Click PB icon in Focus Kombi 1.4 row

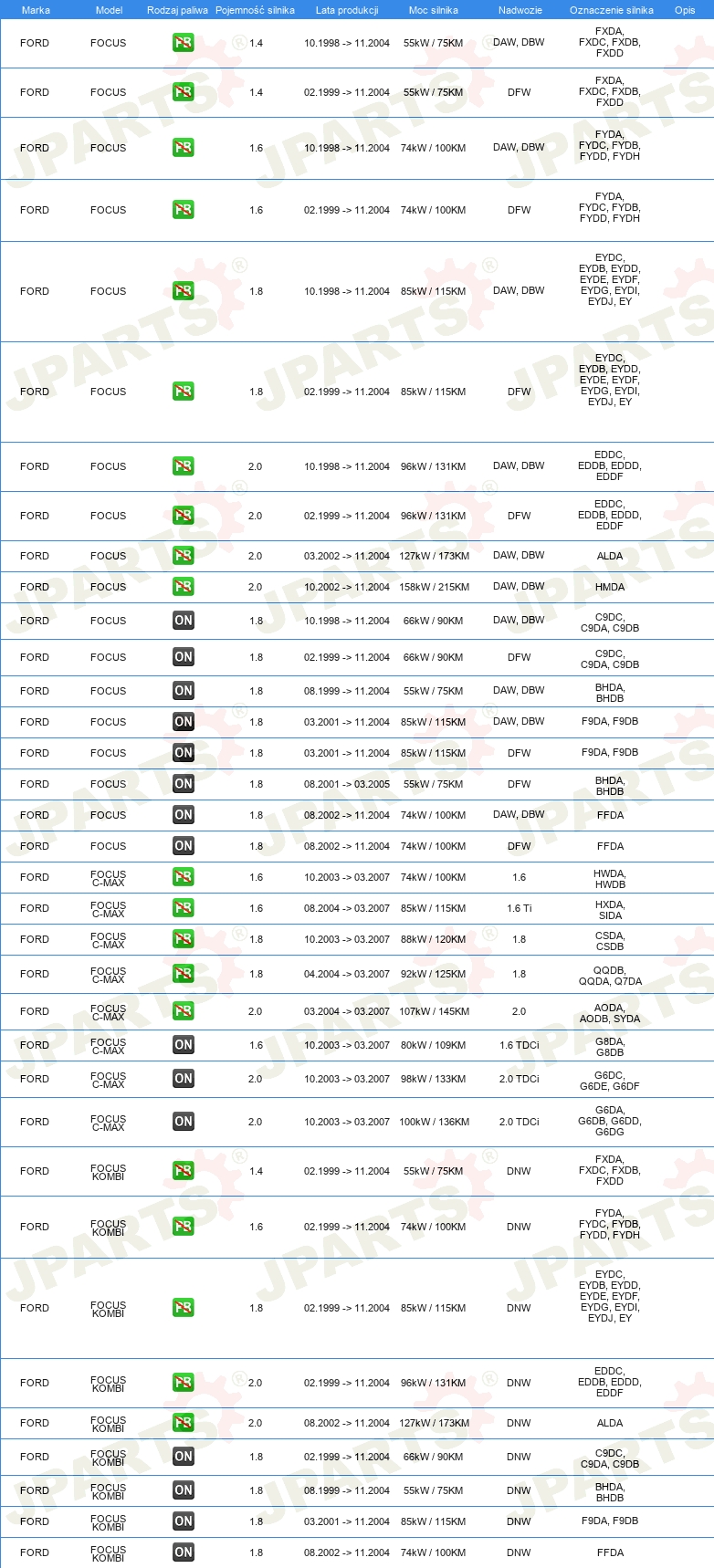point(184,1171)
